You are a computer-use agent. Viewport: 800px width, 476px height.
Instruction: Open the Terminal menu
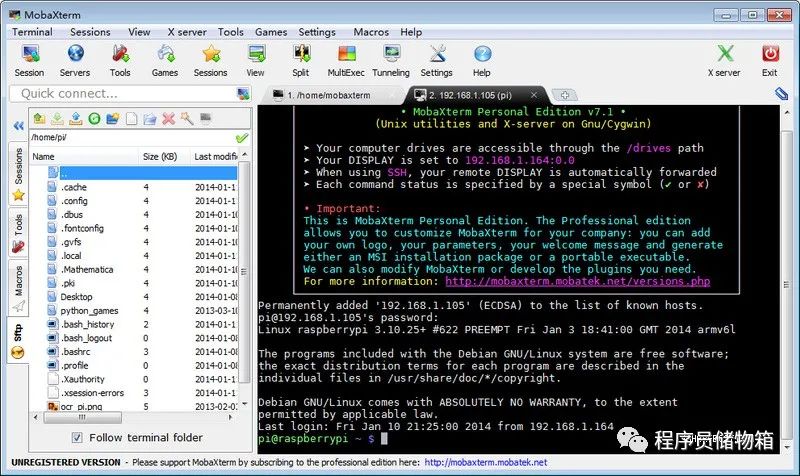pos(32,32)
